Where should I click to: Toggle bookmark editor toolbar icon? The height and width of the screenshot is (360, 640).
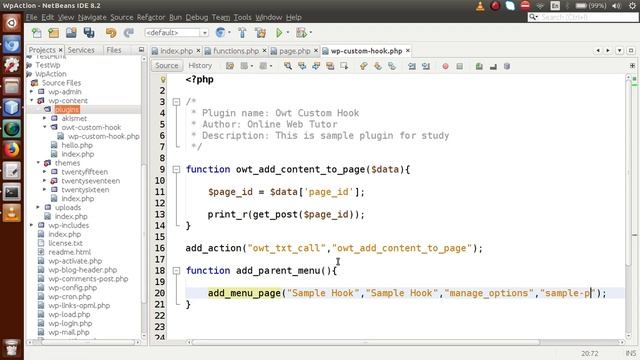392,66
